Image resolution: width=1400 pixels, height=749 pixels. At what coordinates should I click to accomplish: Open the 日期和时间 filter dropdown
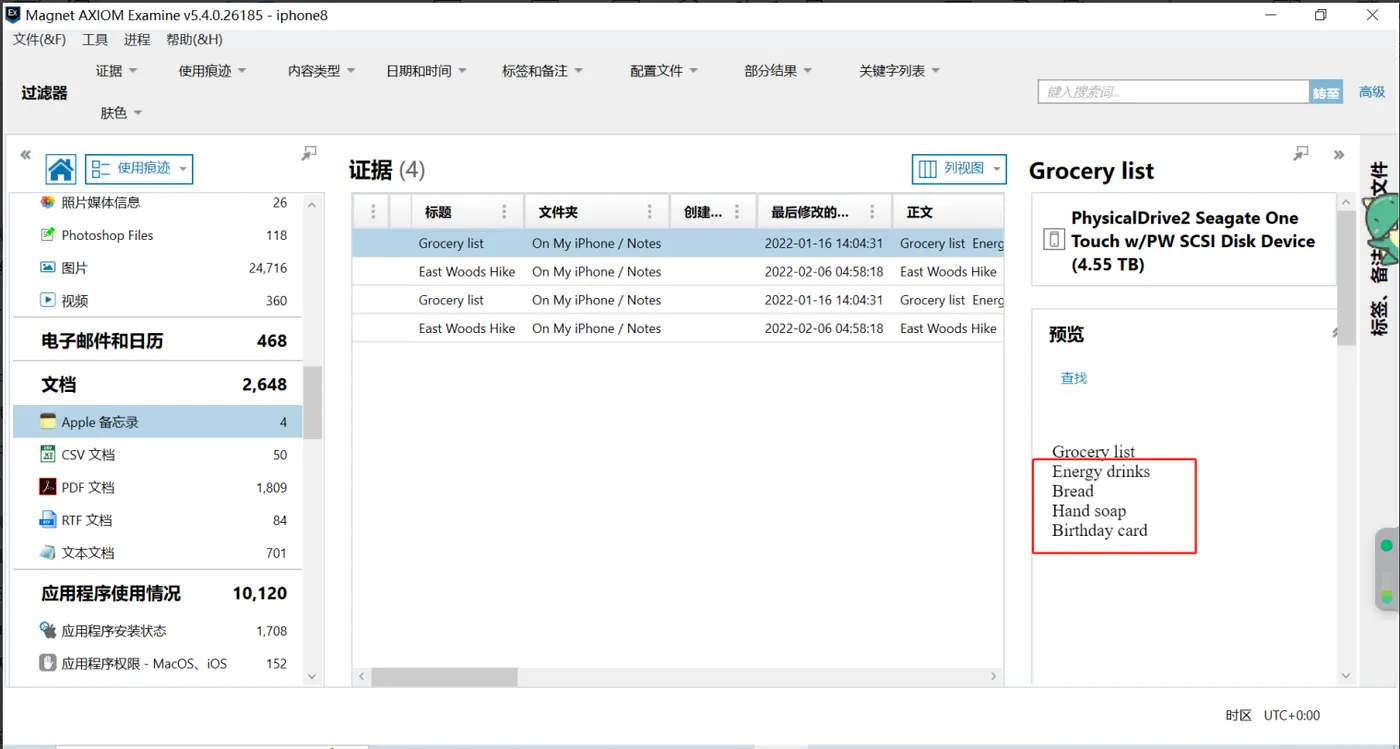click(426, 71)
